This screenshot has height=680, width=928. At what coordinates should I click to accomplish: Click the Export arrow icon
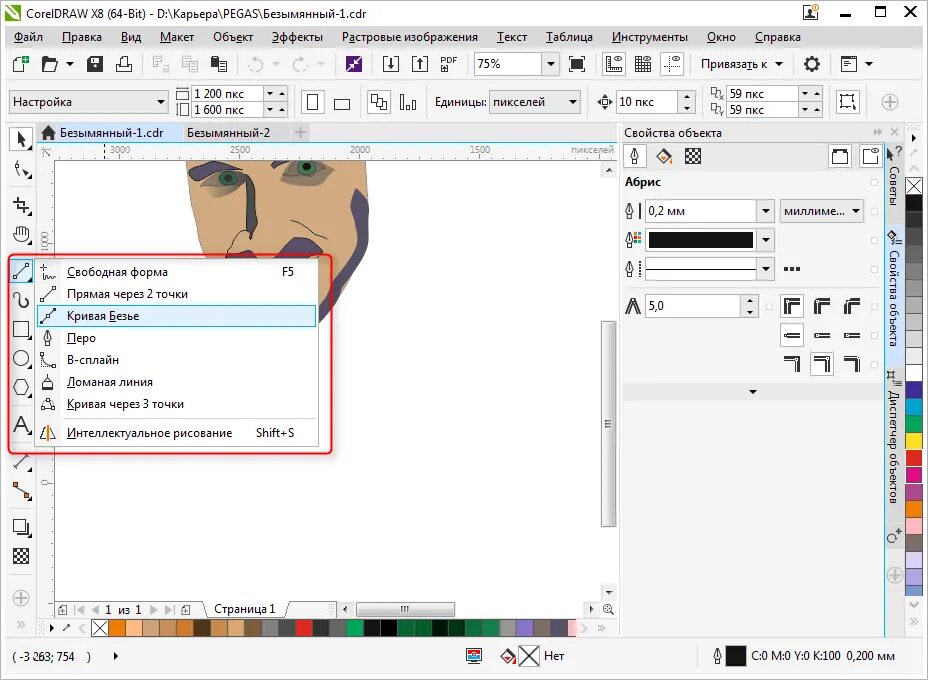click(x=420, y=64)
